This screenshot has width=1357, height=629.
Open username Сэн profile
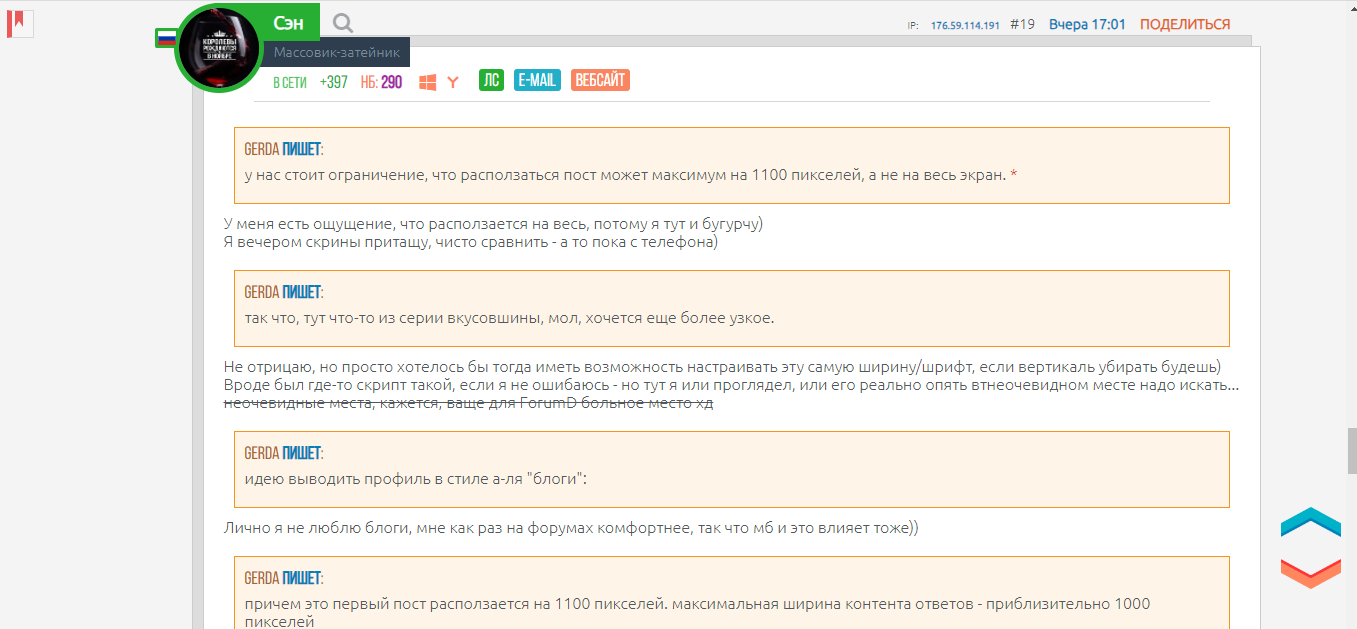pyautogui.click(x=289, y=23)
